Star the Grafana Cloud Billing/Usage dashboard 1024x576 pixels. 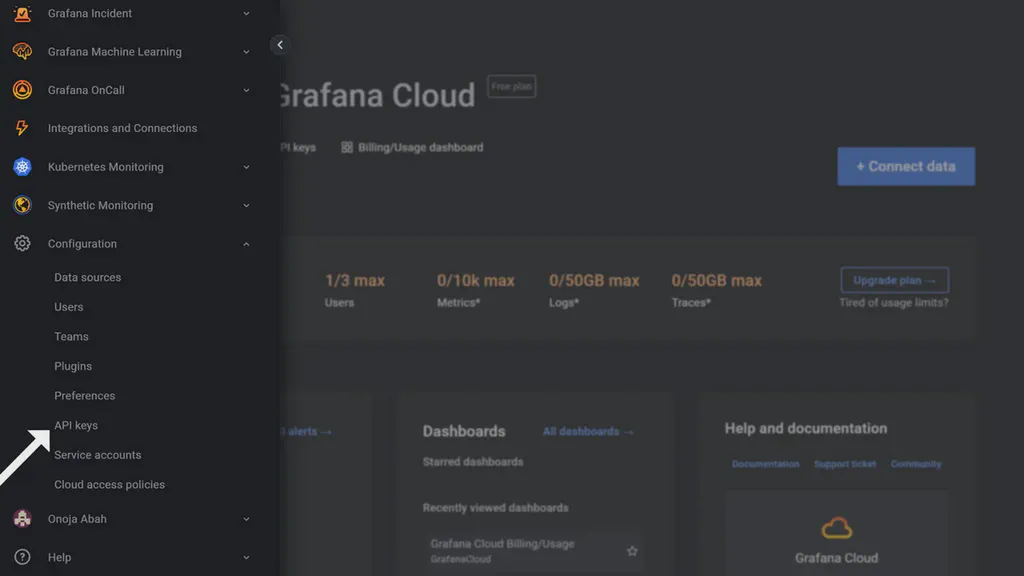[x=632, y=550]
